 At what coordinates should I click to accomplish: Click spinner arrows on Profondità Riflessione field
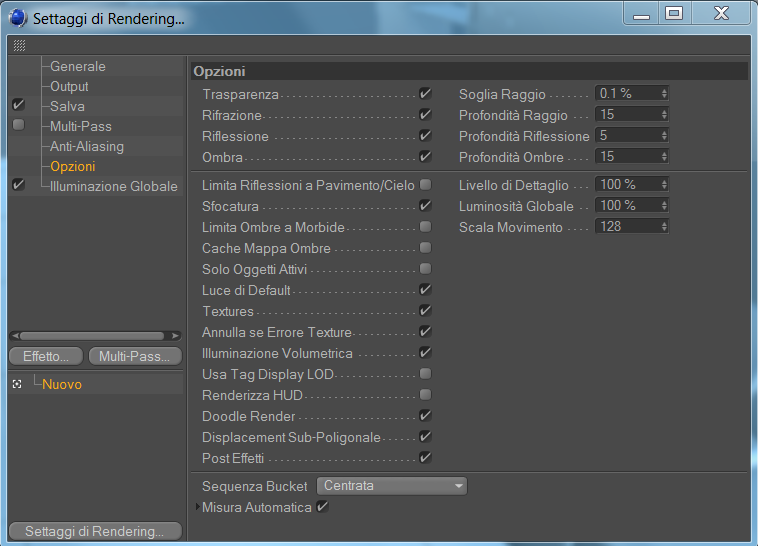pos(664,135)
